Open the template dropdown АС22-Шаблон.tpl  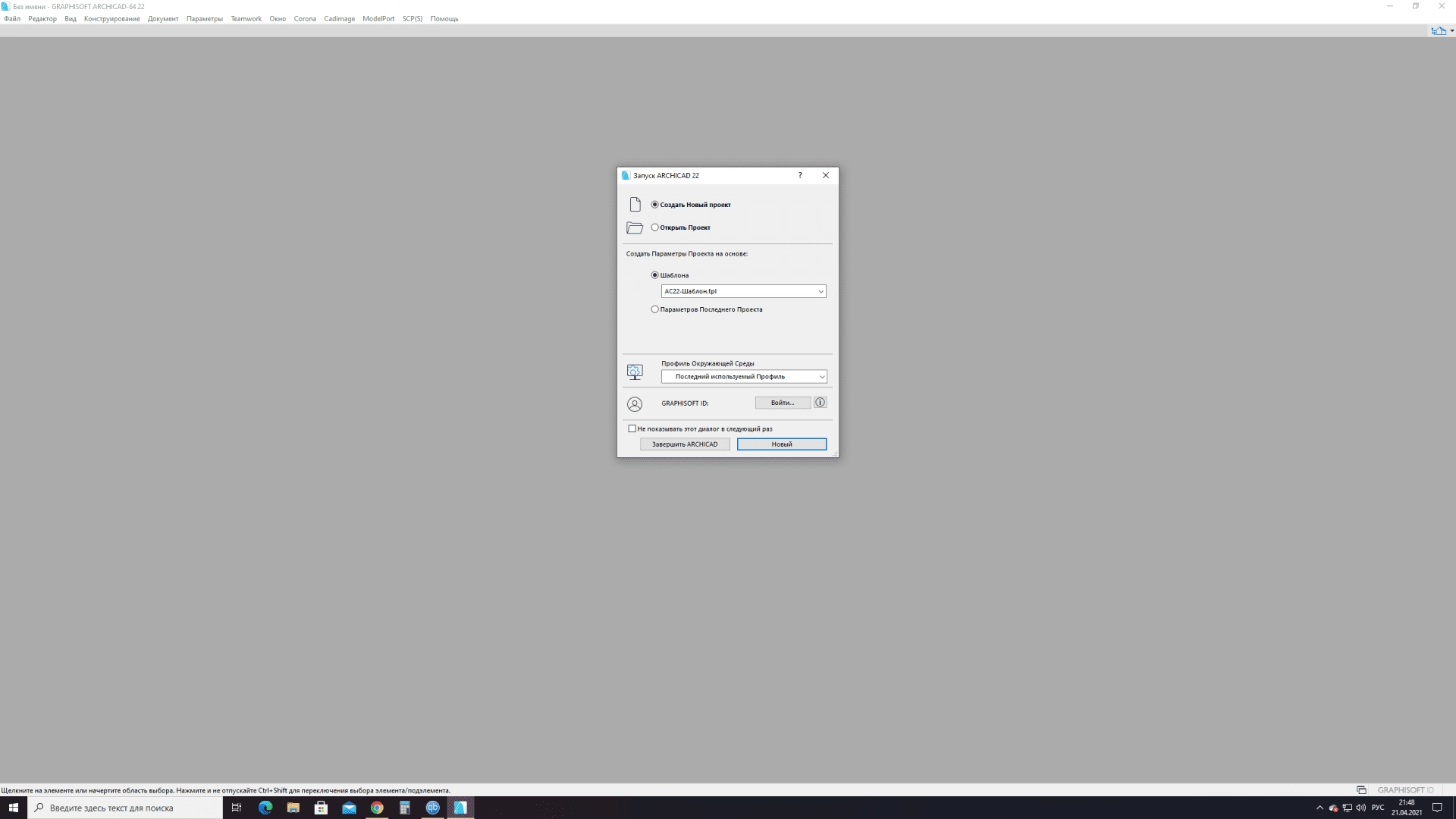pos(744,291)
